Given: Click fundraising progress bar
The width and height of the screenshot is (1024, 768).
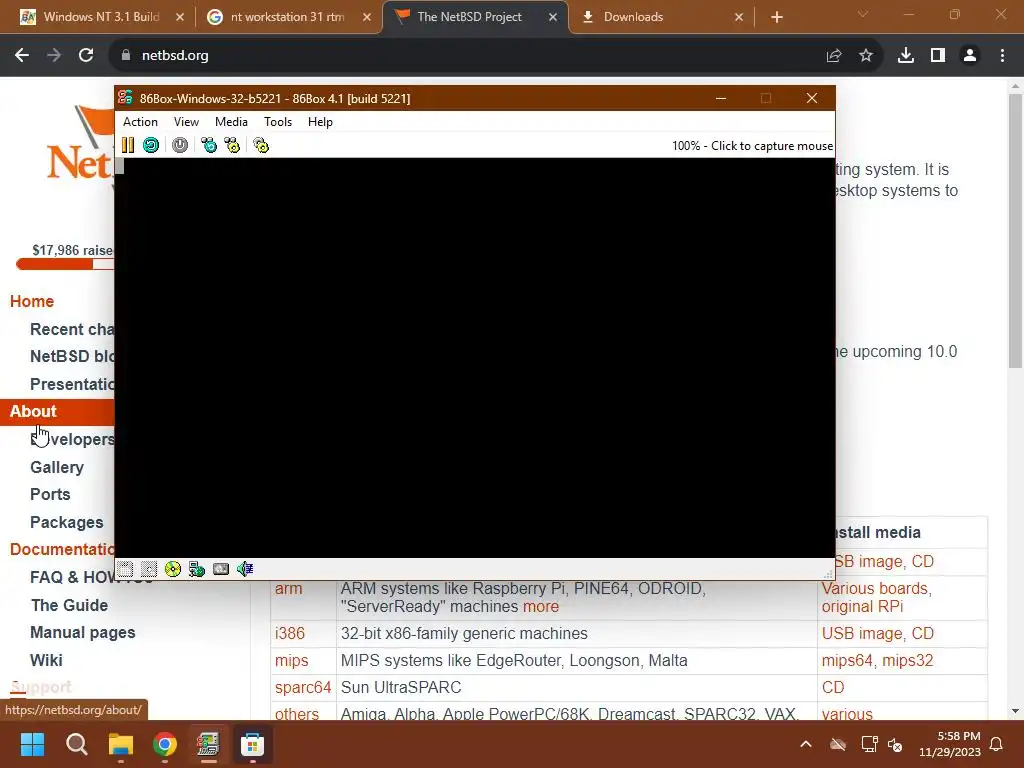Looking at the screenshot, I should point(65,264).
